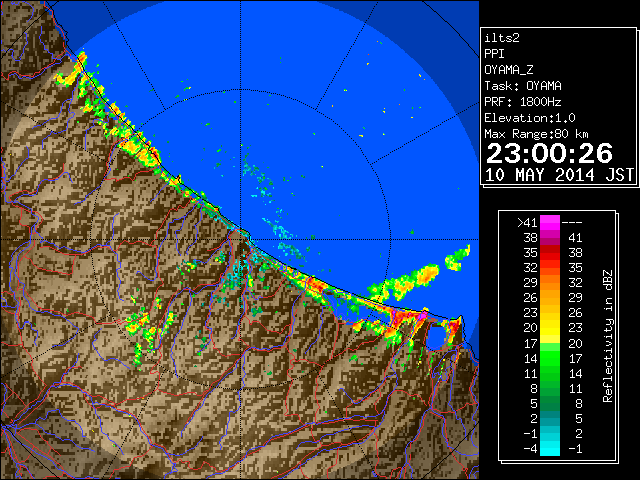Image resolution: width=640 pixels, height=480 pixels.
Task: Click the 'Max Range:80 km' line
Action: 536,134
